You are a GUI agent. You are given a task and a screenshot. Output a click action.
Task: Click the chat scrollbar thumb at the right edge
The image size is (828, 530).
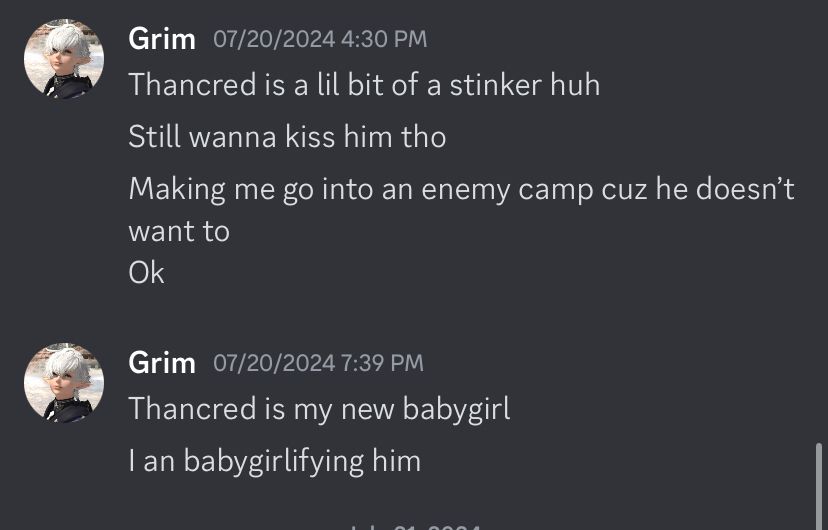coord(818,486)
